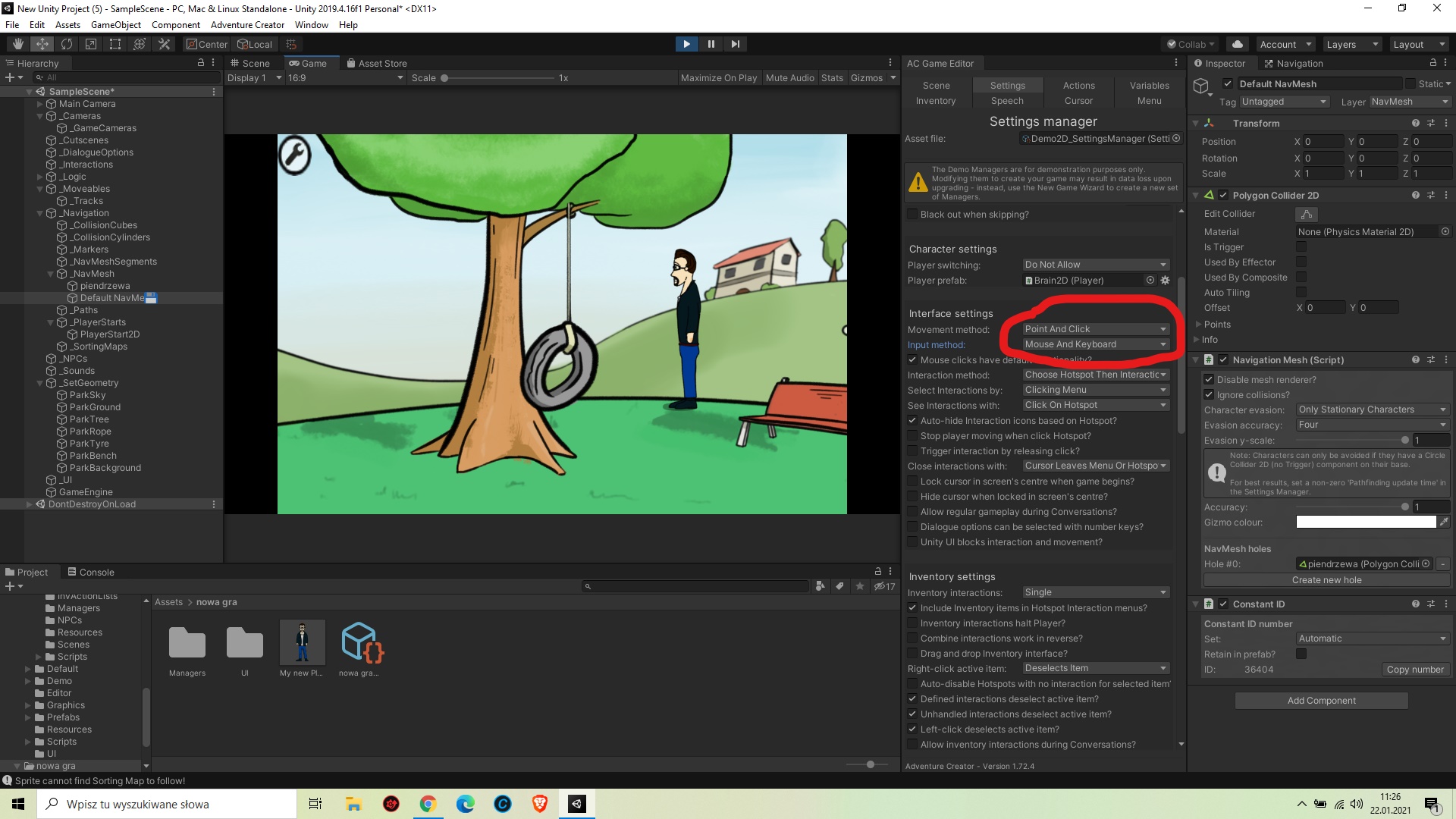Open the Gizmos button
Screen dimensions: 1456x819
[866, 78]
